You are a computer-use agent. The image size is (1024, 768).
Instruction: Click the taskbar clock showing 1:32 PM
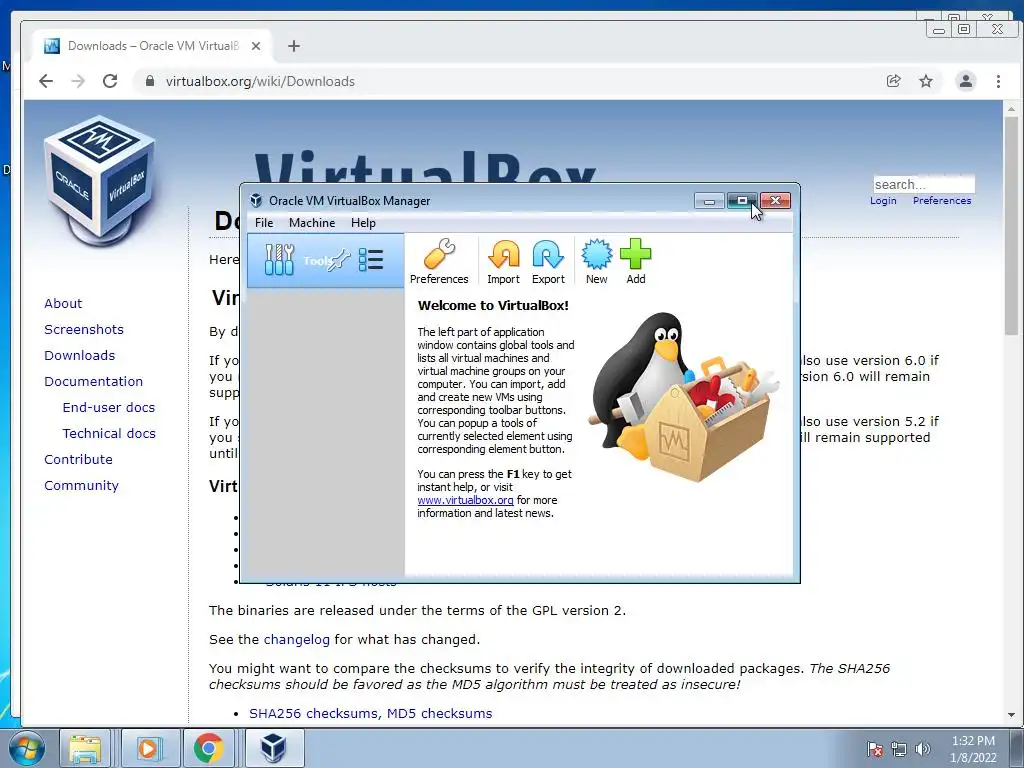point(973,749)
